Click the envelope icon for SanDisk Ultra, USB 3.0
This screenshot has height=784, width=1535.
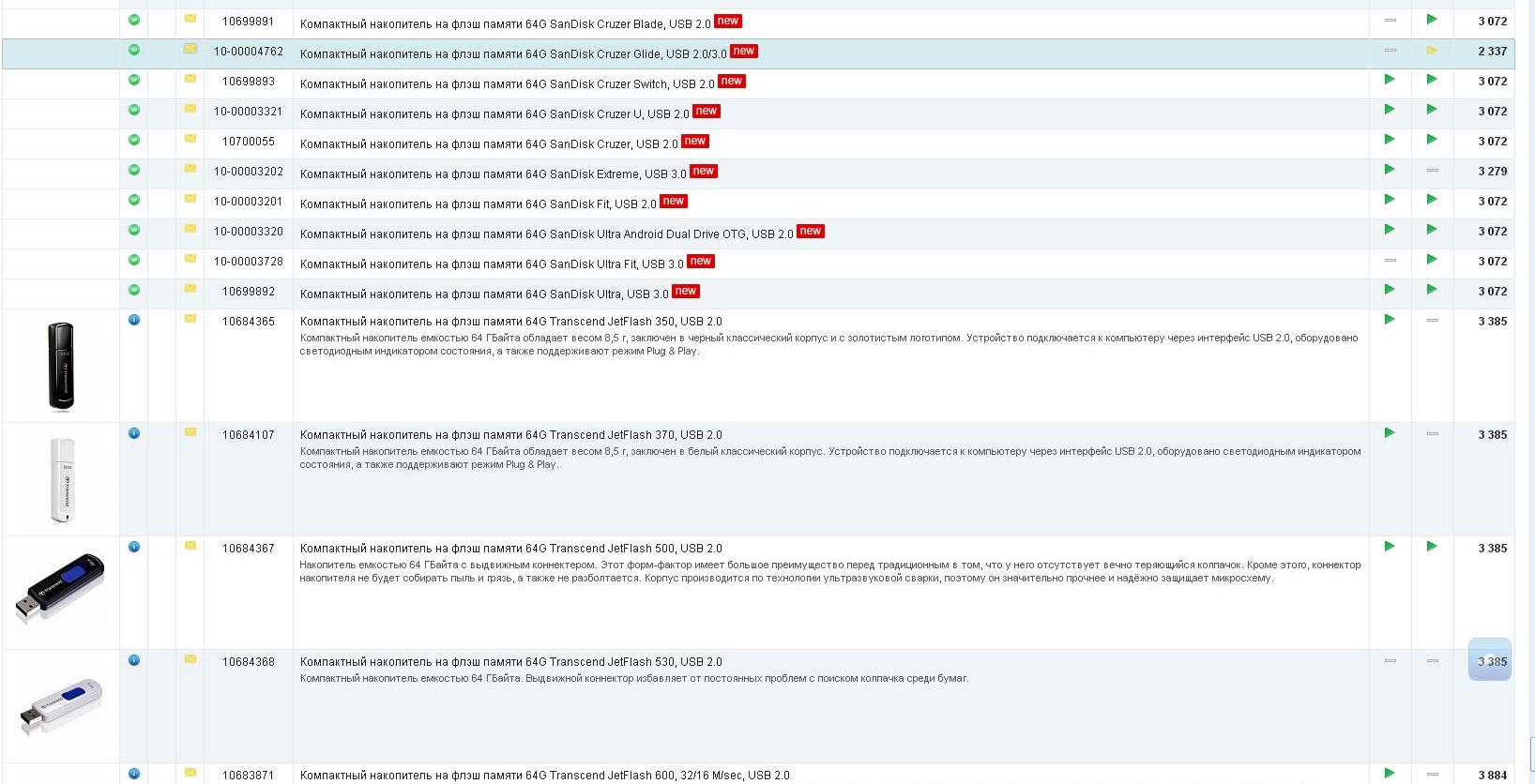[190, 289]
